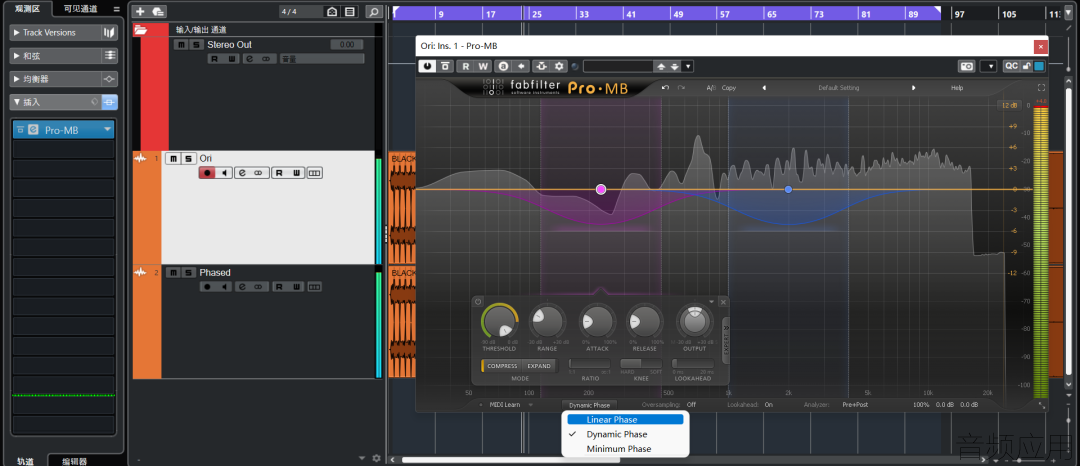Viewport: 1080px width, 466px height.
Task: Click the Add Track plus icon
Action: click(x=140, y=12)
